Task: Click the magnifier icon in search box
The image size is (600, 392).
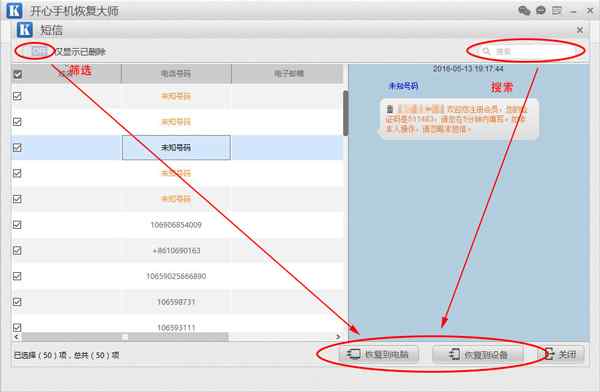Action: click(x=486, y=51)
